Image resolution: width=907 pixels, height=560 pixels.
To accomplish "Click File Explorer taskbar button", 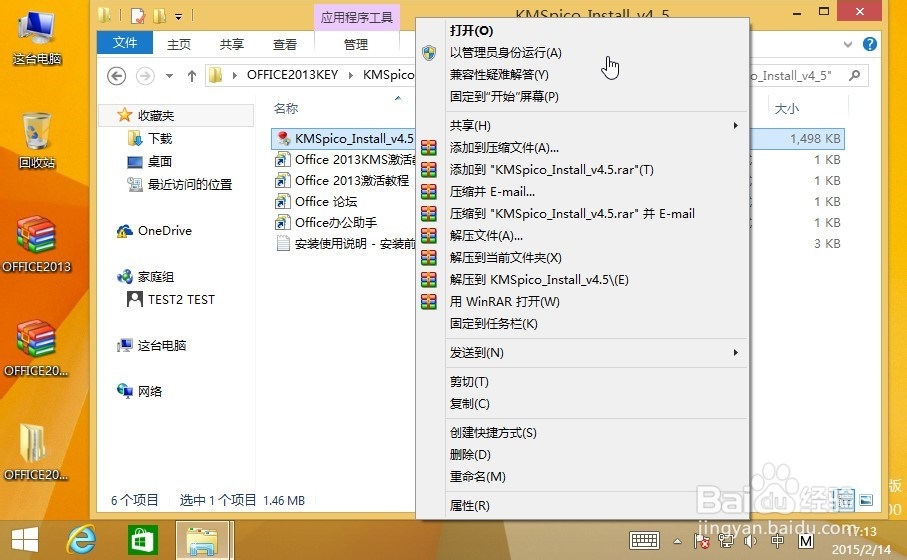I will point(204,540).
